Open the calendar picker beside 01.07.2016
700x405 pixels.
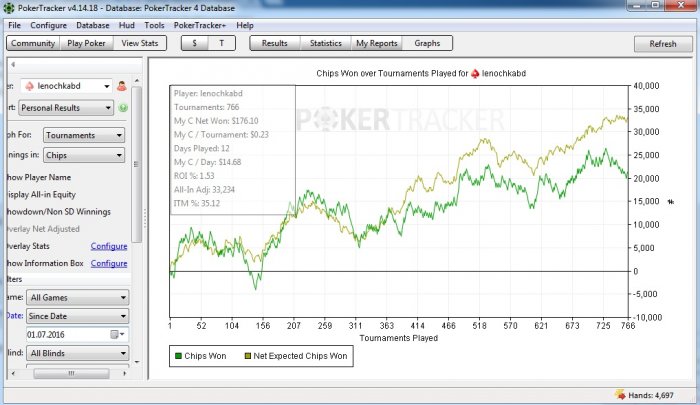click(115, 334)
